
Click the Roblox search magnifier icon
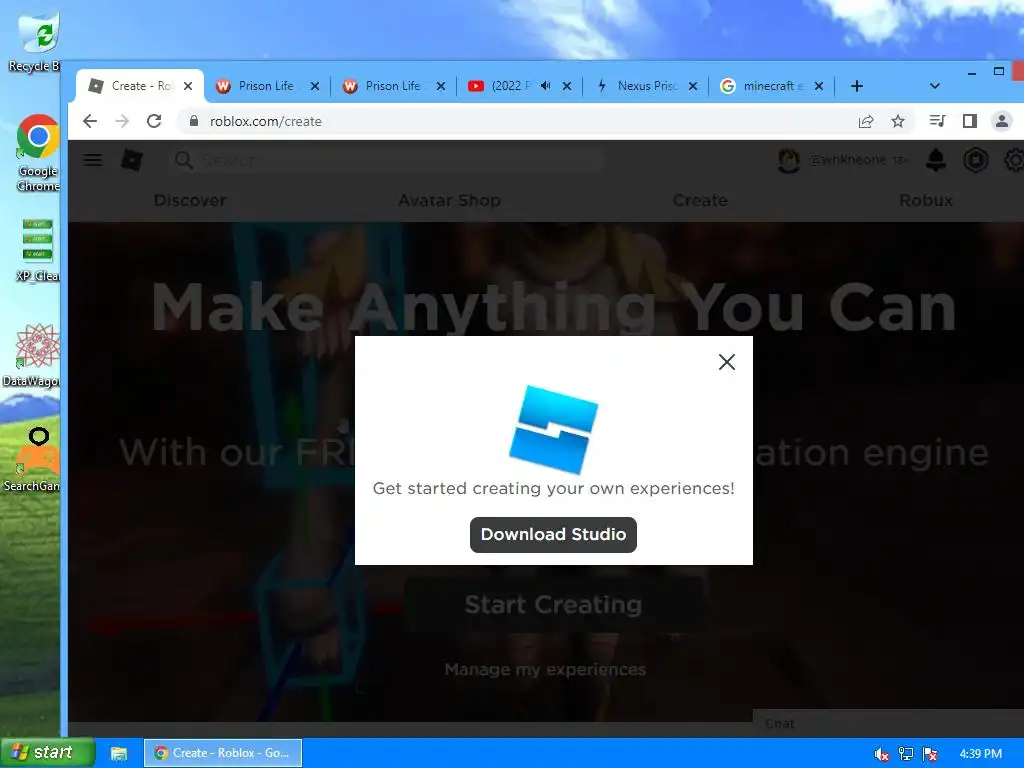pos(184,160)
